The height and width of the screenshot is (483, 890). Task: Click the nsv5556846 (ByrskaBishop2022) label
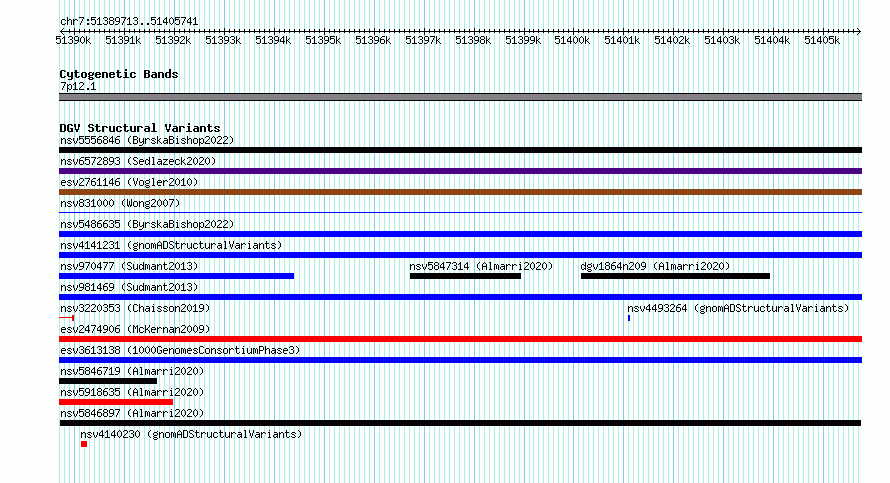coord(147,140)
